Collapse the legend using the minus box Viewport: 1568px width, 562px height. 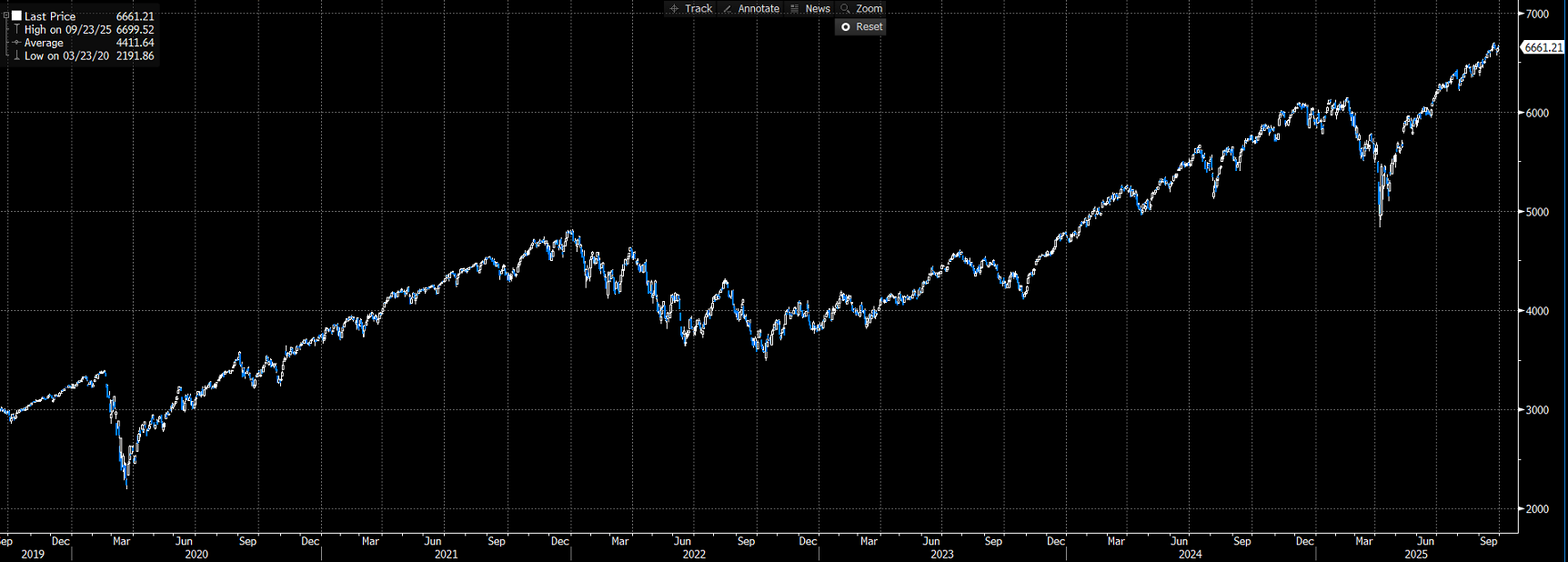pos(6,15)
